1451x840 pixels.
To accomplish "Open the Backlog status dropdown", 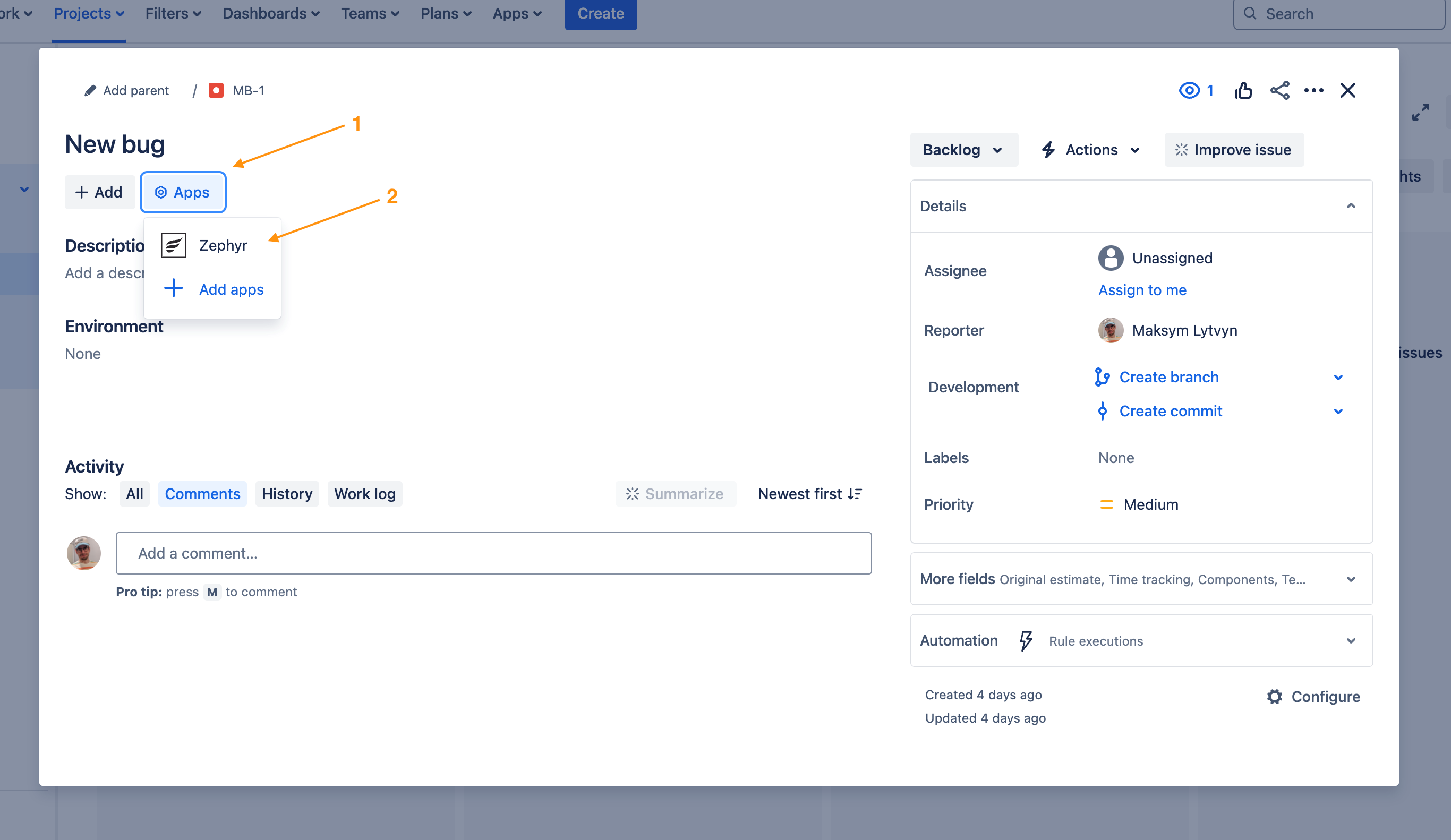I will (x=963, y=150).
